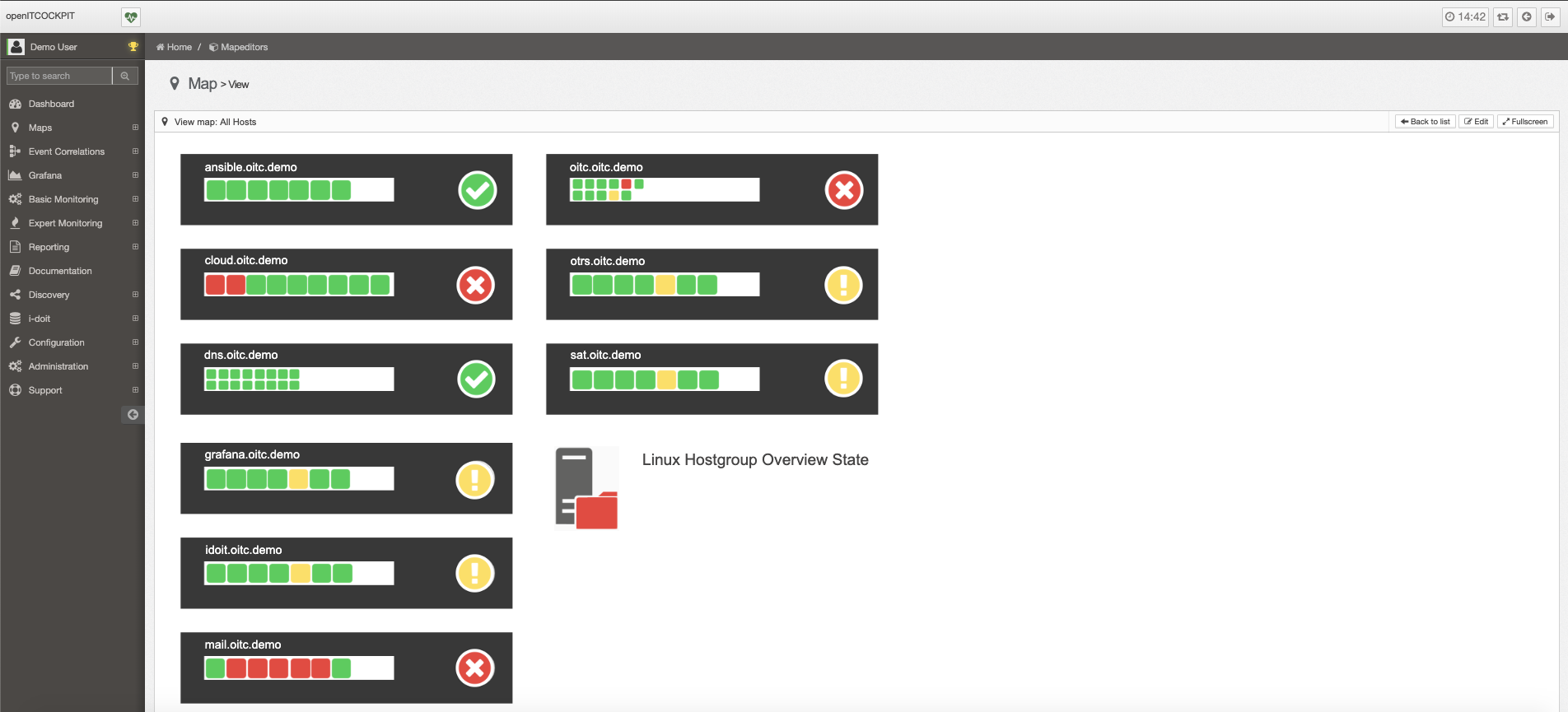Viewport: 1568px width, 712px height.
Task: Click Linux Hostgroup Overview State label
Action: click(755, 460)
